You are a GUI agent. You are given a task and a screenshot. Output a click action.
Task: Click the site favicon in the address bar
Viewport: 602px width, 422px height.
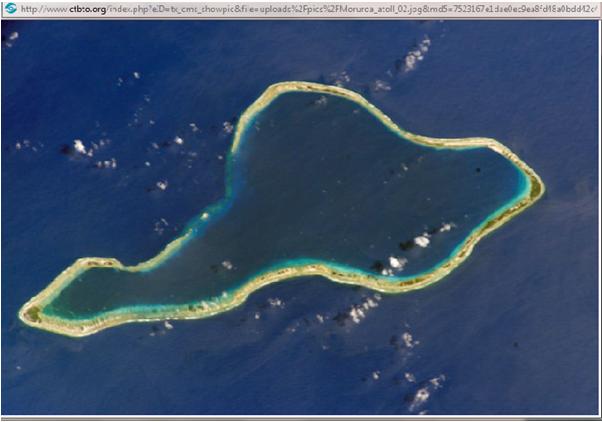coord(10,10)
